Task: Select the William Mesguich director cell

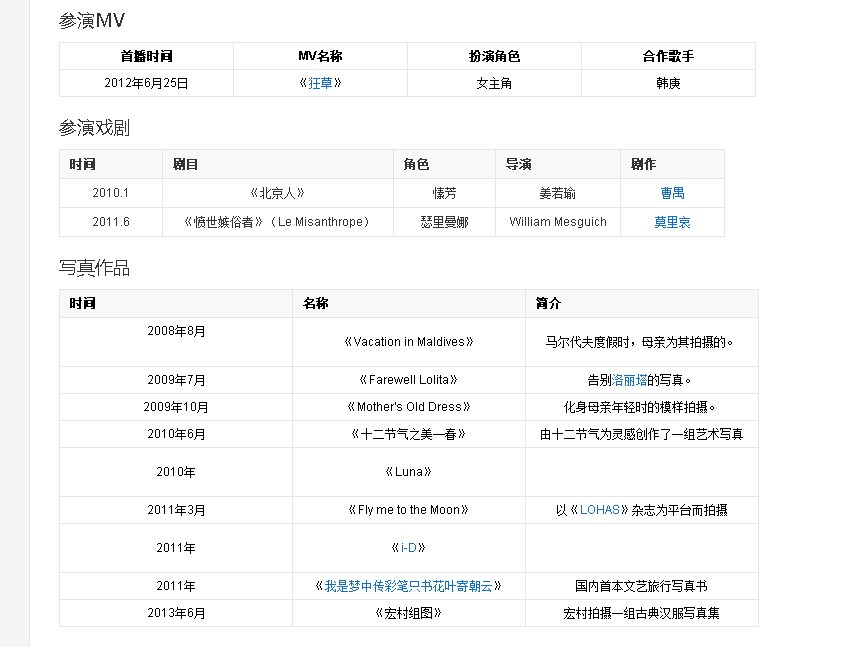Action: (557, 222)
